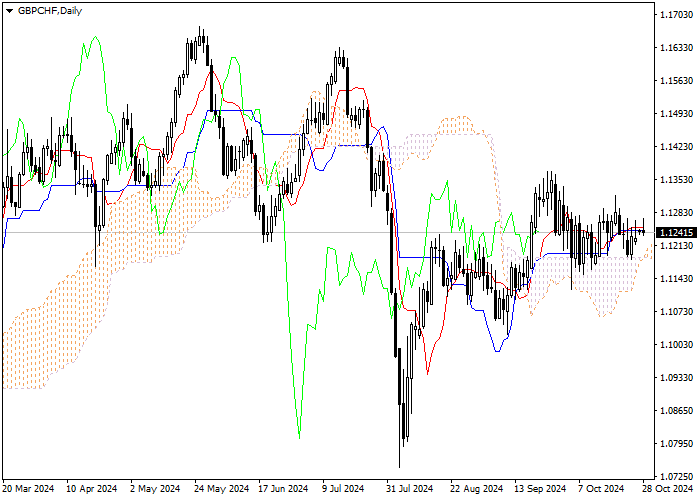
Task: Click the 1.11430 price scale value
Action: point(677,279)
